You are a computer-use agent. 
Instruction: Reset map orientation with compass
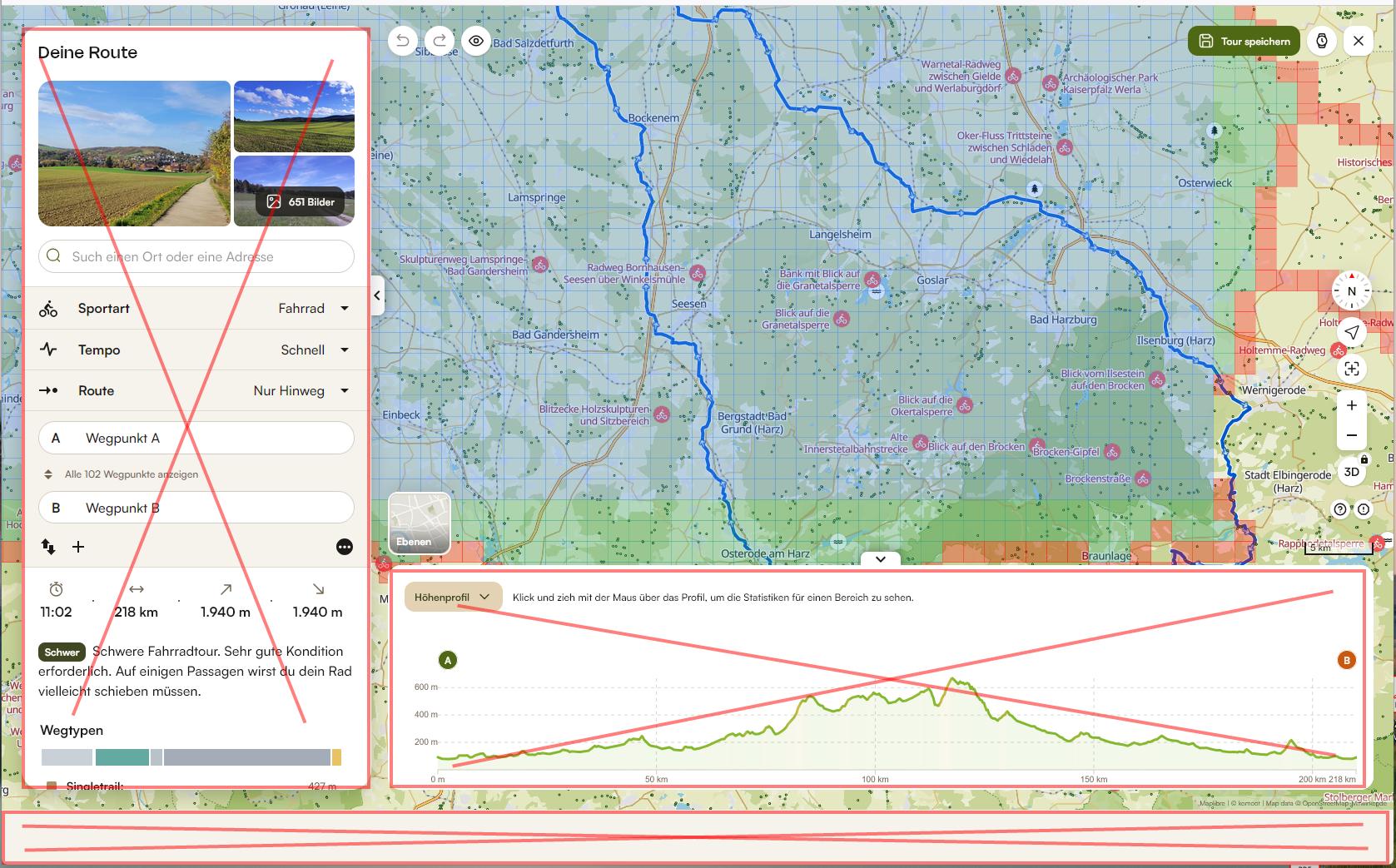[1351, 291]
